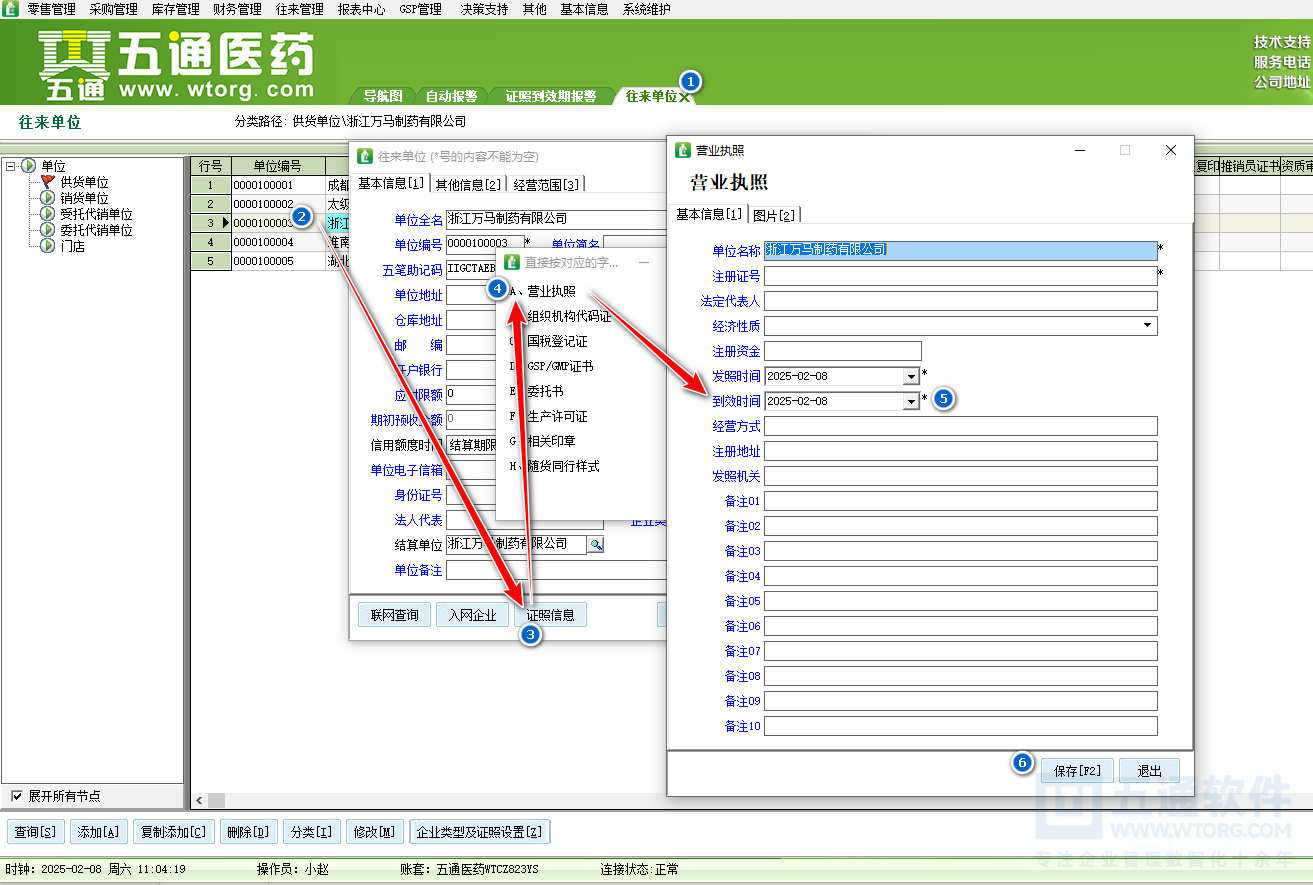Click the 注册证号 input field
1313x885 pixels.
pos(960,276)
